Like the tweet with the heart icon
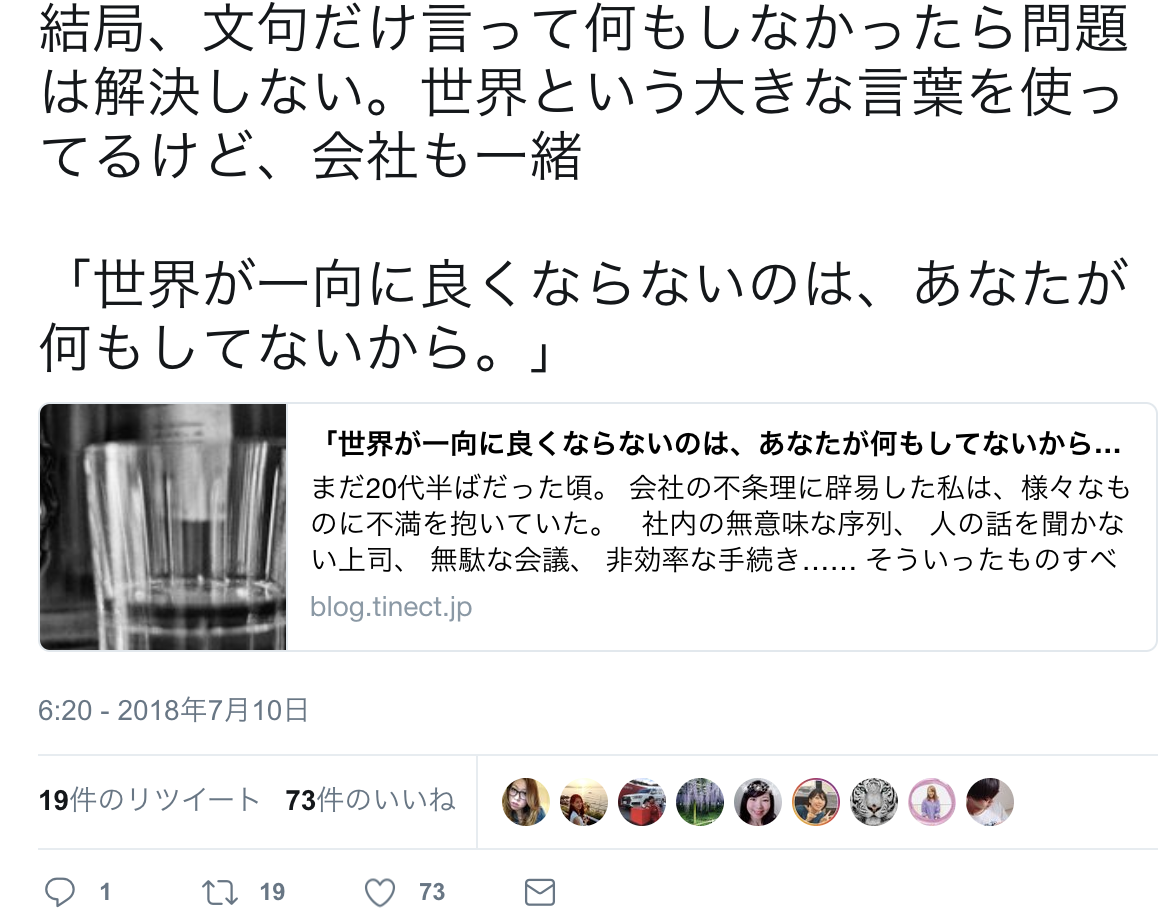The height and width of the screenshot is (914, 1172). pyautogui.click(x=380, y=892)
